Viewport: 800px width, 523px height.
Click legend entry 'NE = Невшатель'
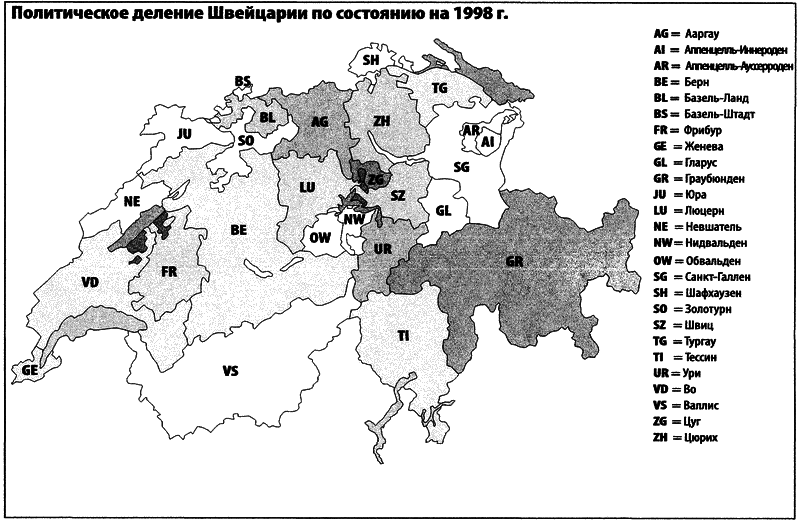pyautogui.click(x=697, y=227)
